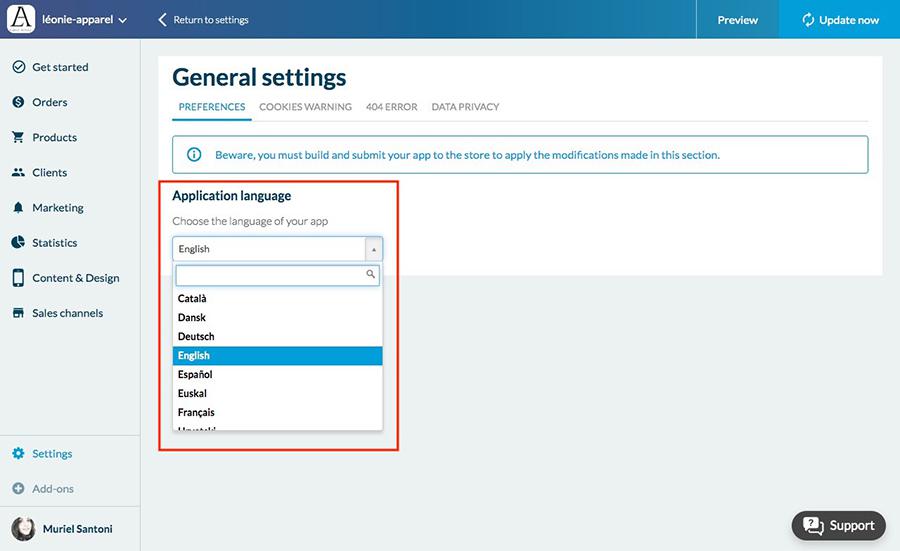Open the Data Privacy tab
This screenshot has width=900, height=551.
pos(465,107)
